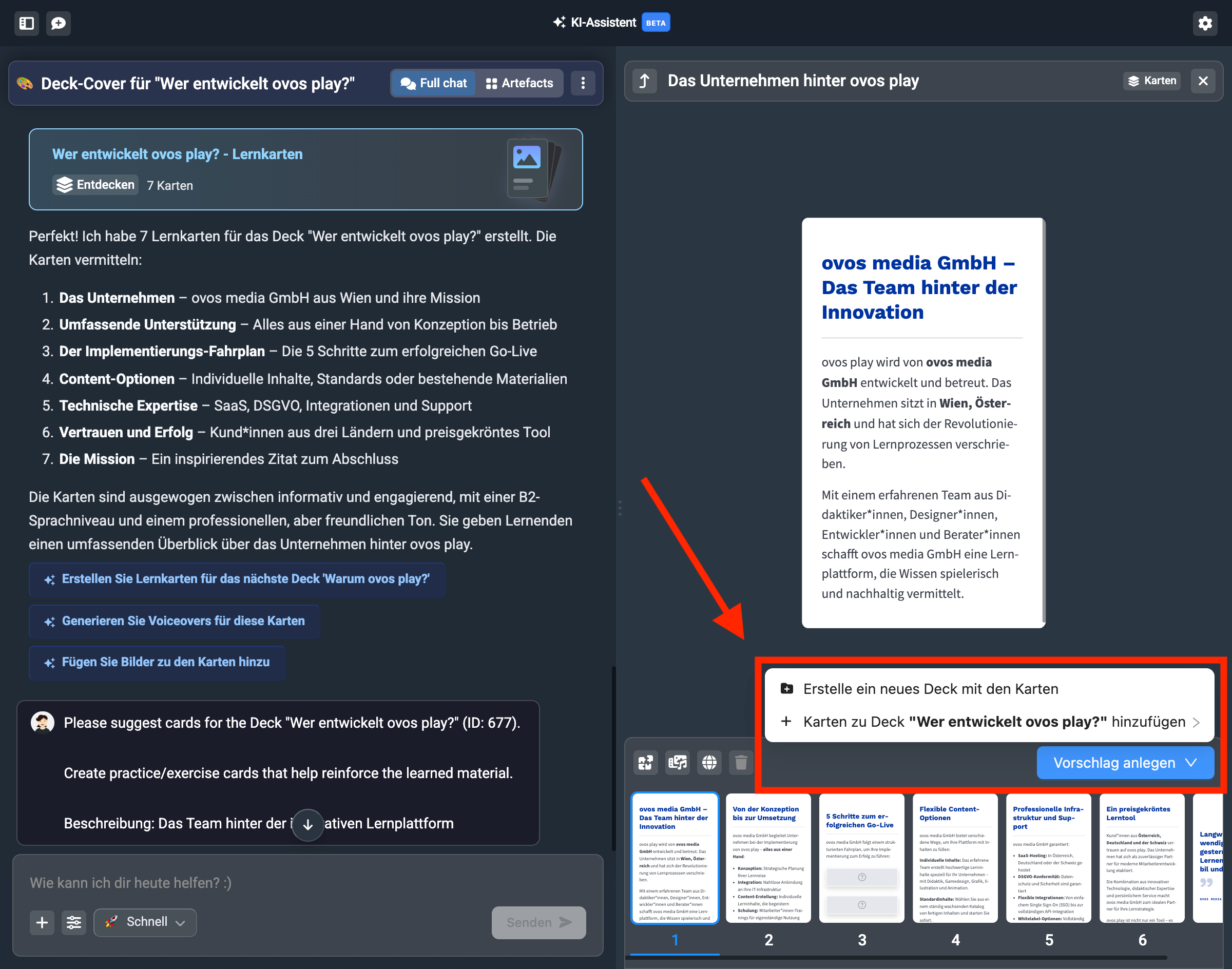Open the three-dot menu in chat header

point(583,83)
